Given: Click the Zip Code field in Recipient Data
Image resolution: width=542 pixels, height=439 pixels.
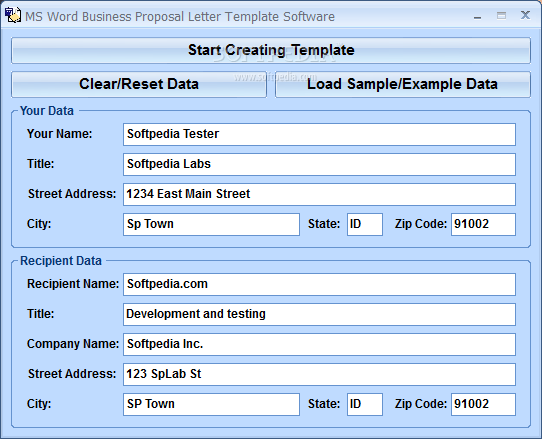Looking at the screenshot, I should tap(483, 404).
